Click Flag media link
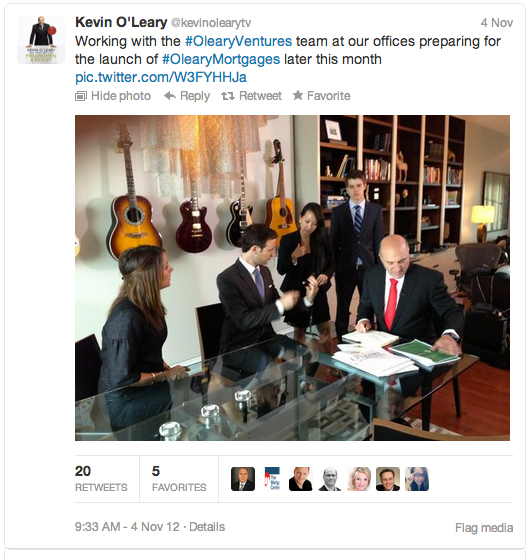Image resolution: width=532 pixels, height=560 pixels. [x=484, y=528]
